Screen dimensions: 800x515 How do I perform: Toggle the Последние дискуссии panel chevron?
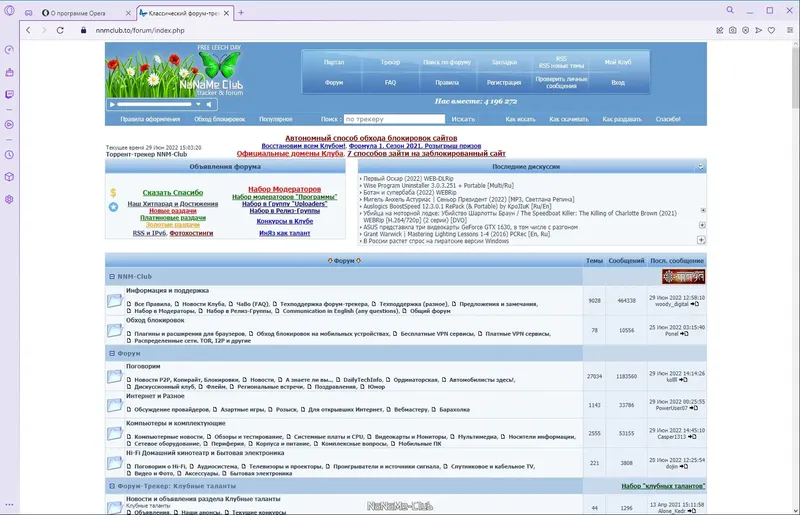(x=701, y=166)
